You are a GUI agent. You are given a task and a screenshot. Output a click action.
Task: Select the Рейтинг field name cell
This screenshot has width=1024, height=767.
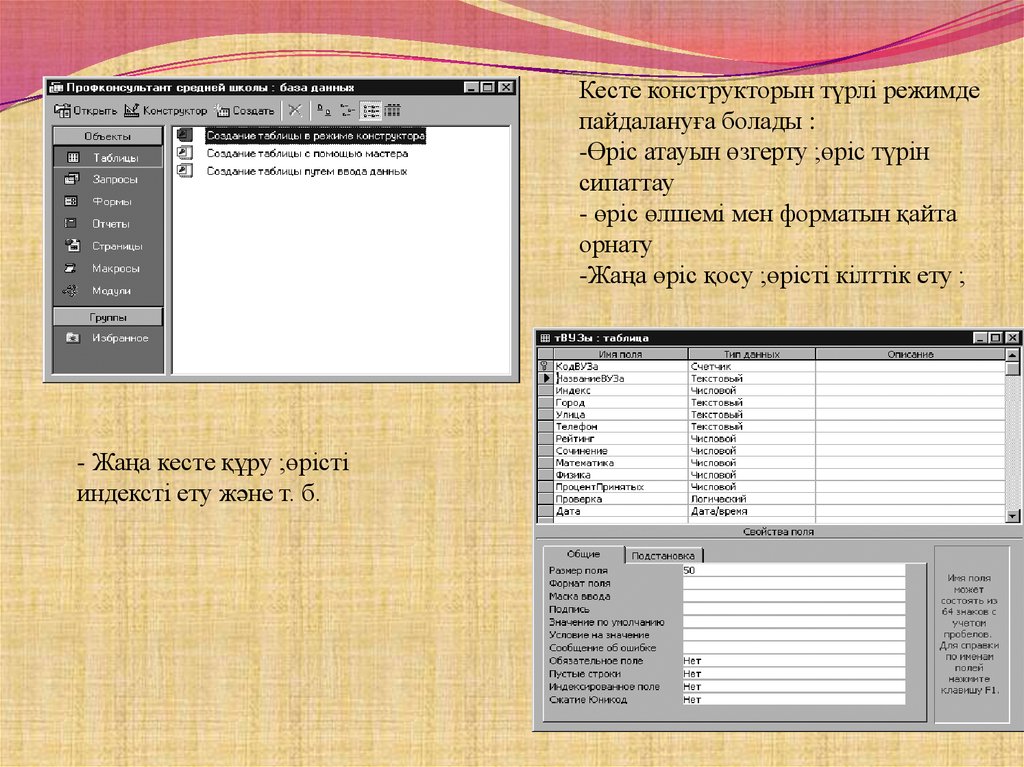620,439
